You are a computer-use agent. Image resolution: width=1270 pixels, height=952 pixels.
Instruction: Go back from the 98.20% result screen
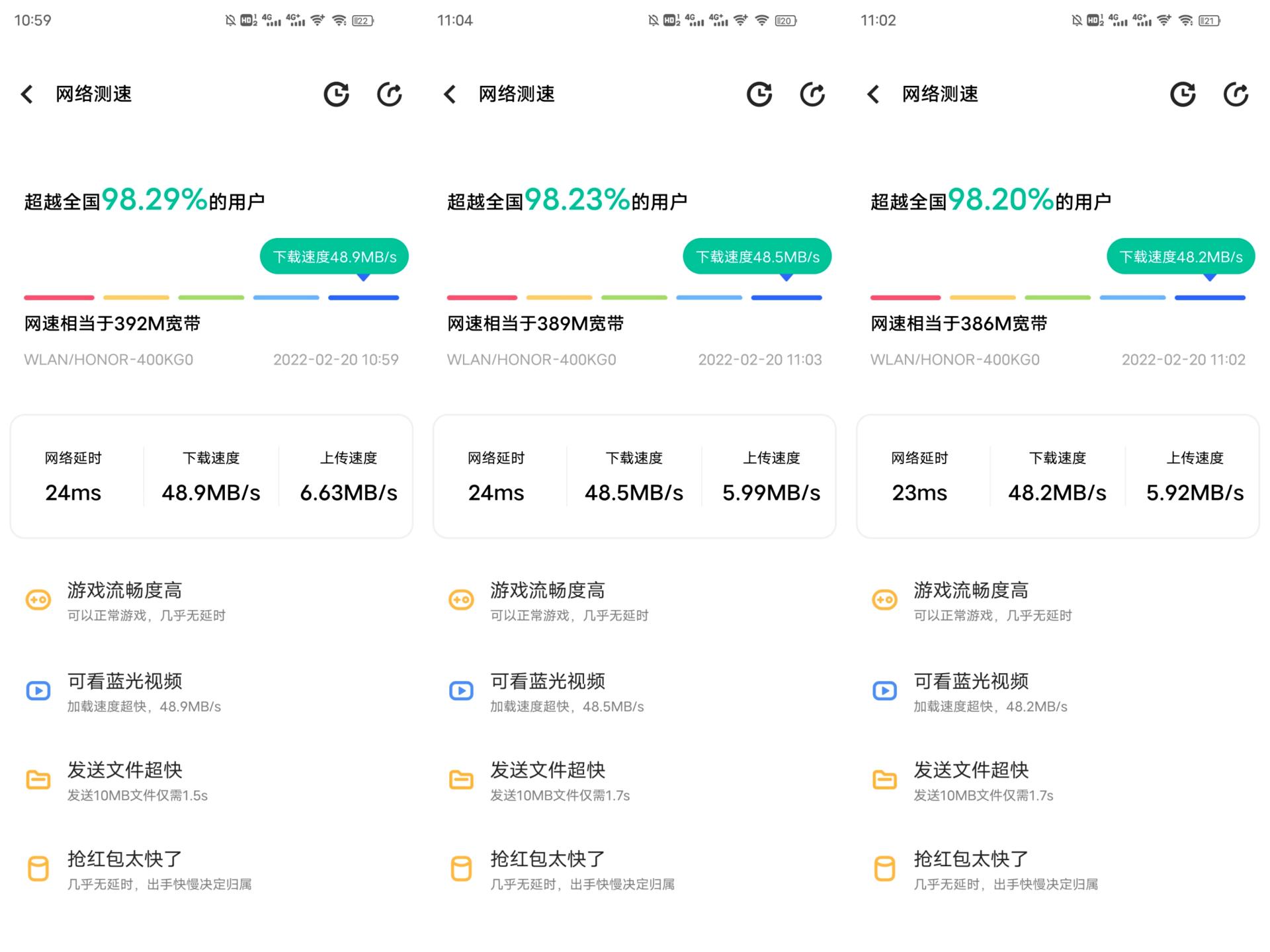[x=873, y=95]
